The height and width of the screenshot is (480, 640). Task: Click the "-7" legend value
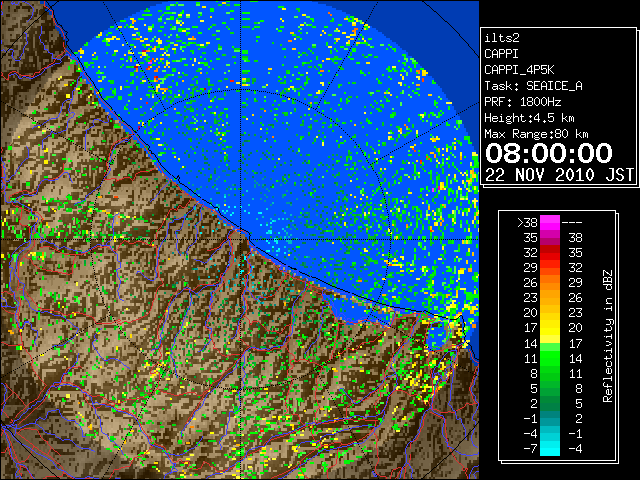point(530,449)
